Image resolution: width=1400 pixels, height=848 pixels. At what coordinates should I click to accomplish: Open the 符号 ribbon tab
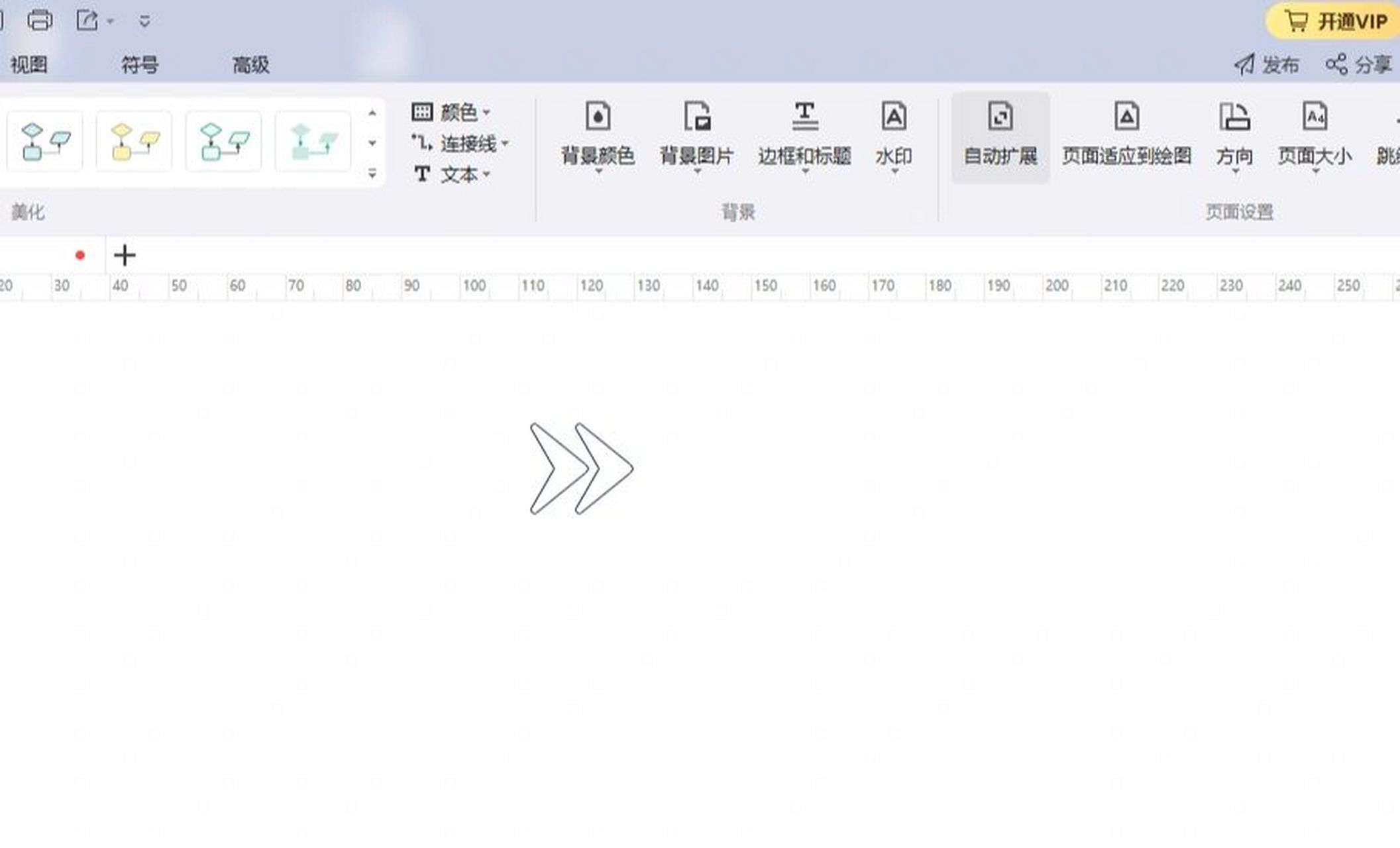pos(140,65)
